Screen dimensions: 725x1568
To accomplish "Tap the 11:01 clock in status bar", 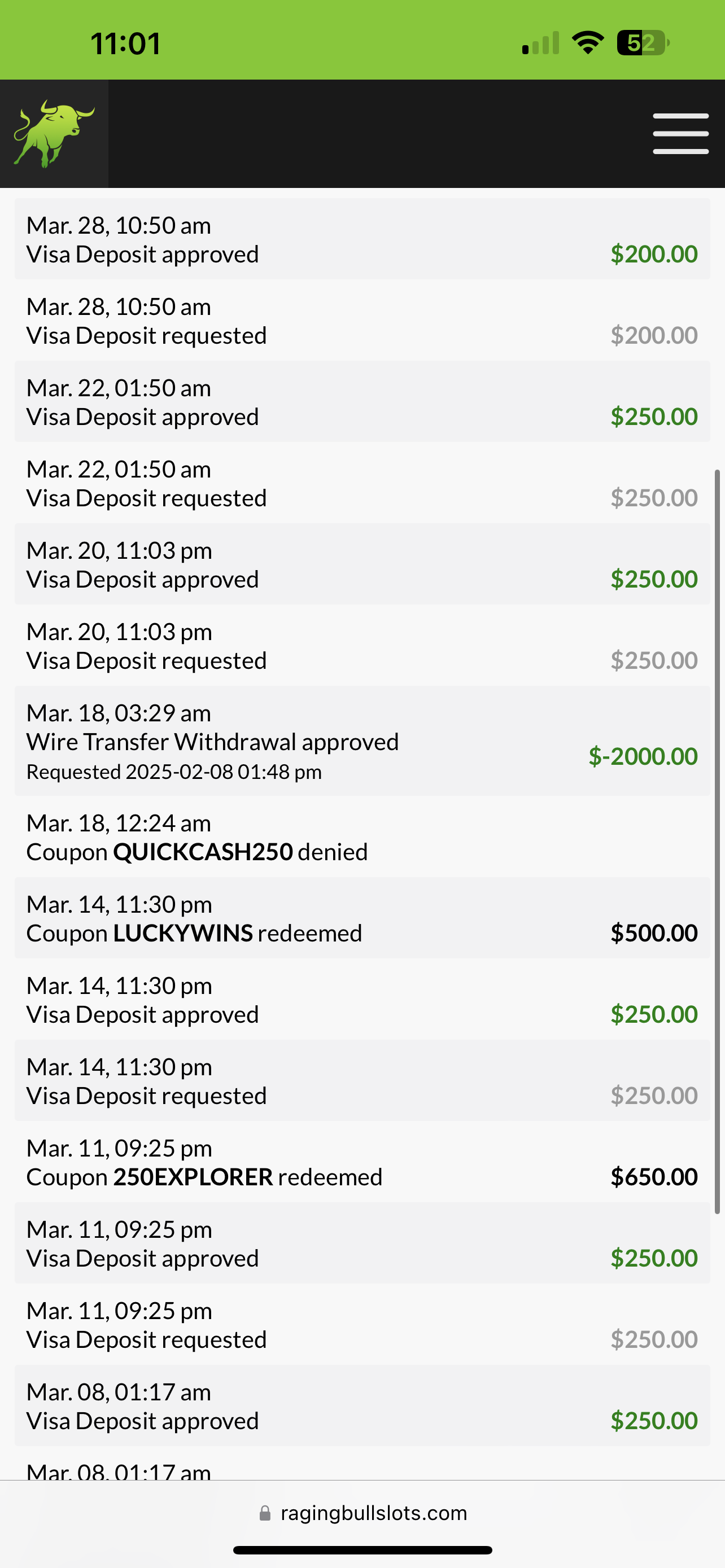I will 125,44.
